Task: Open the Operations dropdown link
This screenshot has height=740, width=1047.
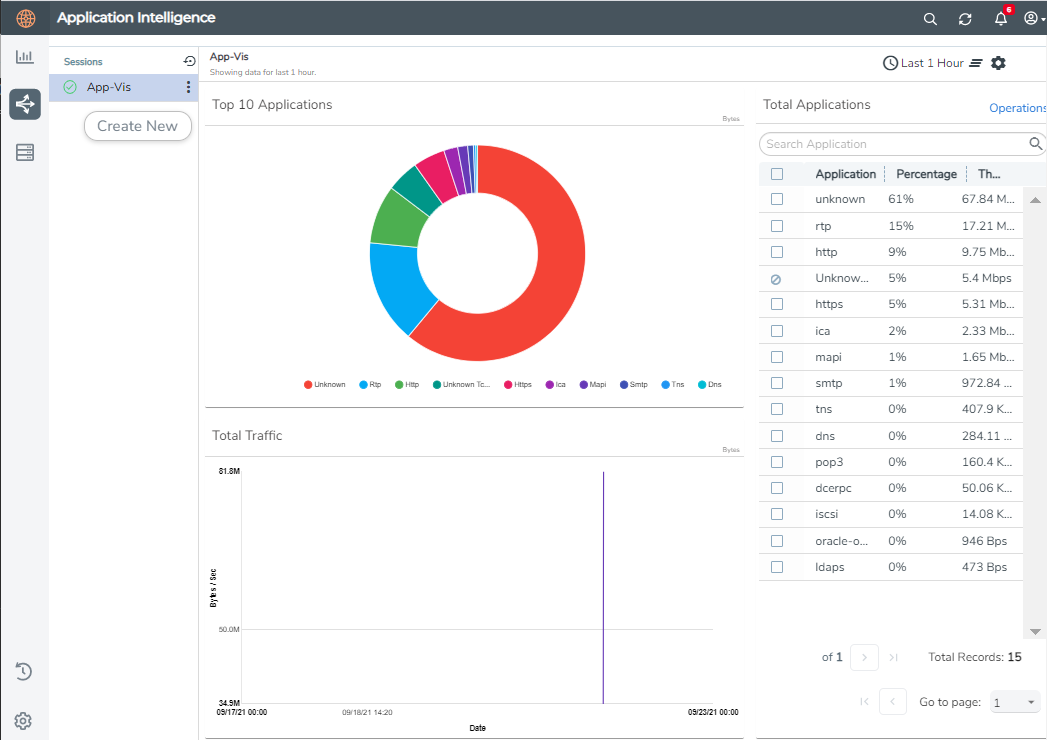Action: [x=1018, y=108]
